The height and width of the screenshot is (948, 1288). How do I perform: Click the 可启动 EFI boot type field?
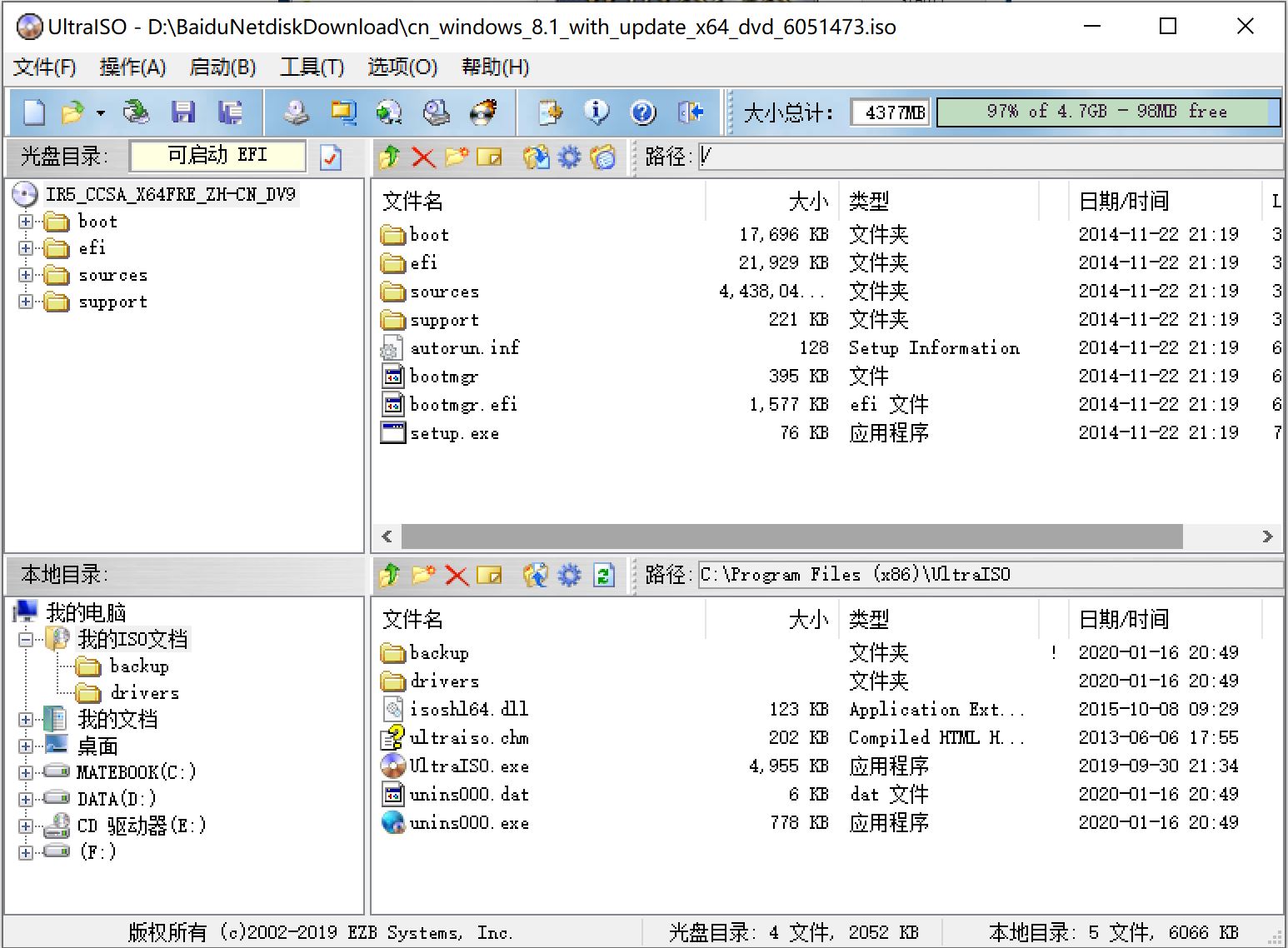[217, 156]
